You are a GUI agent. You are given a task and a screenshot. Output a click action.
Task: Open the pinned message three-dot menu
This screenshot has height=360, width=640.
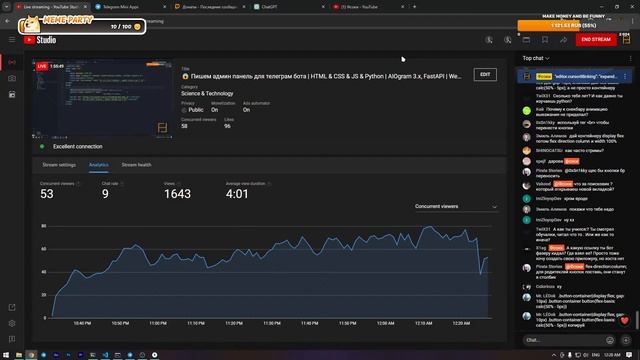click(625, 76)
